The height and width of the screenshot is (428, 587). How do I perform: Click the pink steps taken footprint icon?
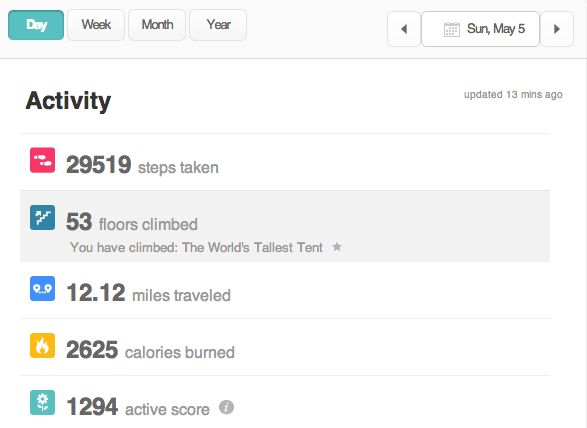(42, 160)
